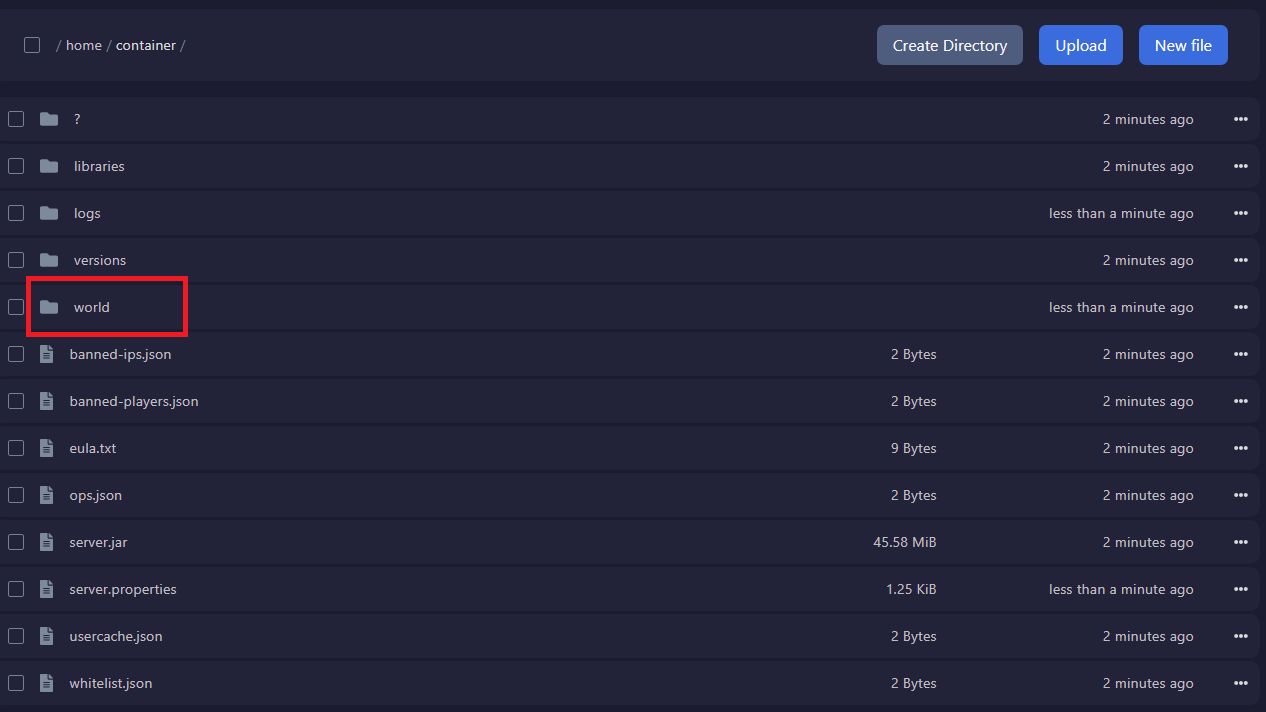Go to container breadcrumb path

146,45
